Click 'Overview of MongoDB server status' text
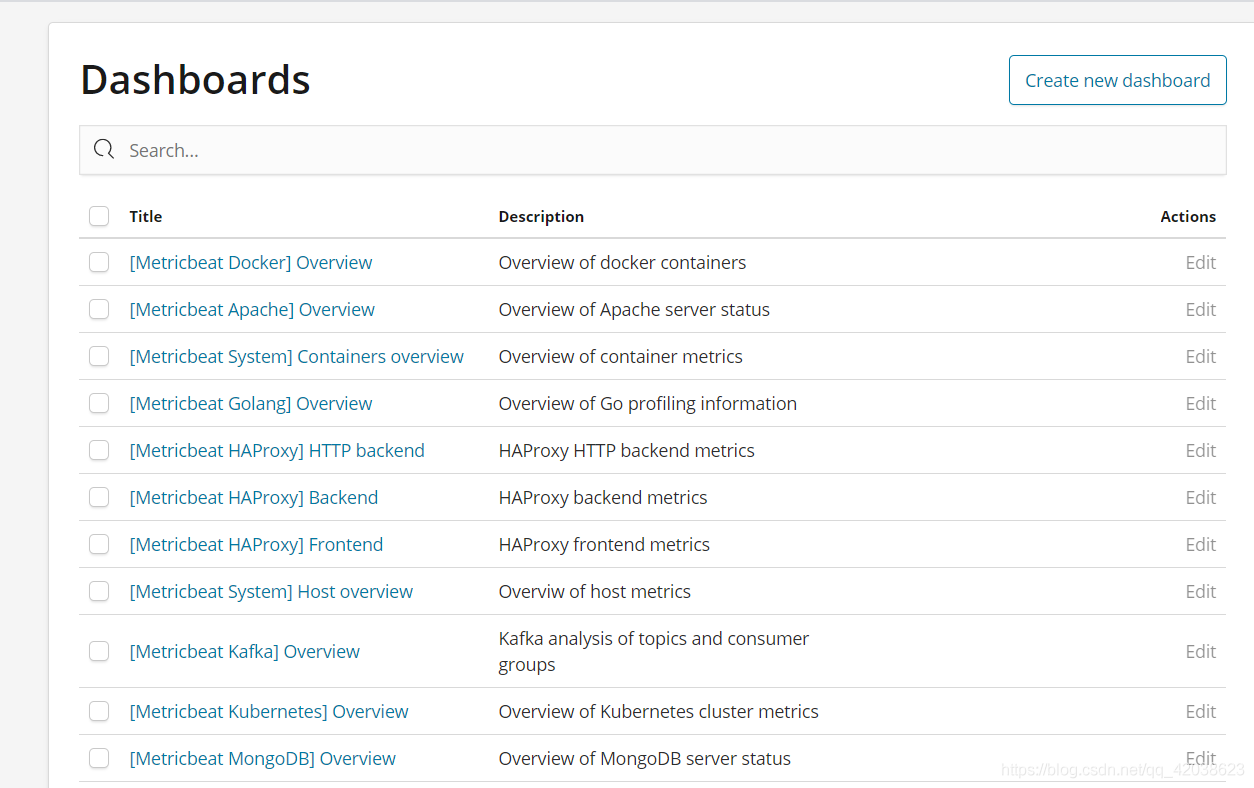Image resolution: width=1254 pixels, height=788 pixels. 644,758
